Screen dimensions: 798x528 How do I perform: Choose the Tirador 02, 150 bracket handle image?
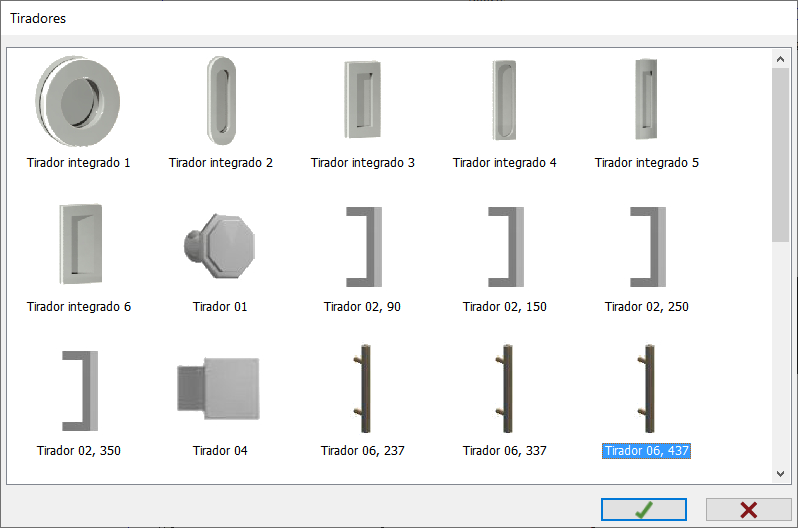point(506,247)
